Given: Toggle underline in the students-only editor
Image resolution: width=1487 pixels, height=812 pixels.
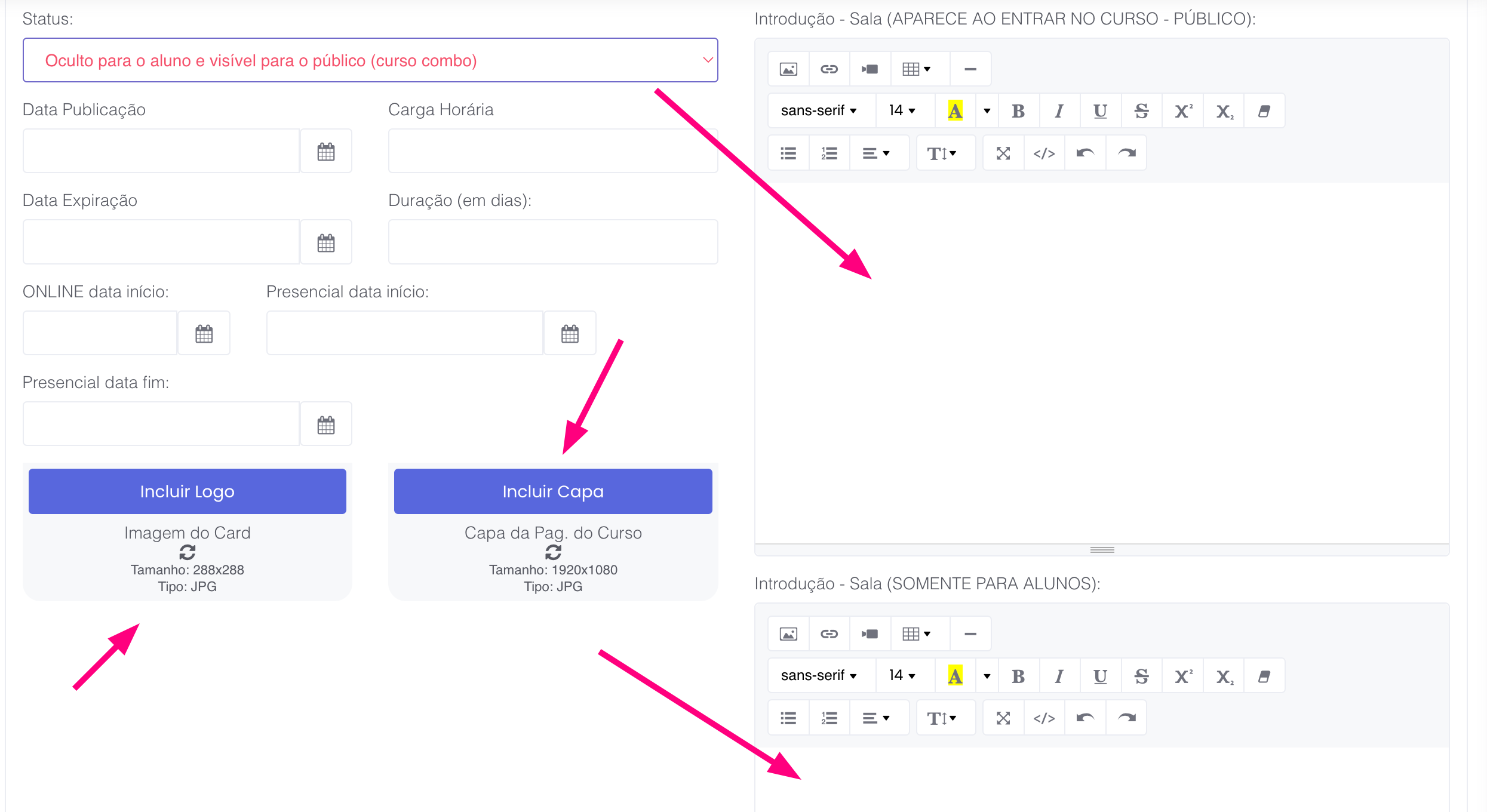Looking at the screenshot, I should pos(1100,676).
